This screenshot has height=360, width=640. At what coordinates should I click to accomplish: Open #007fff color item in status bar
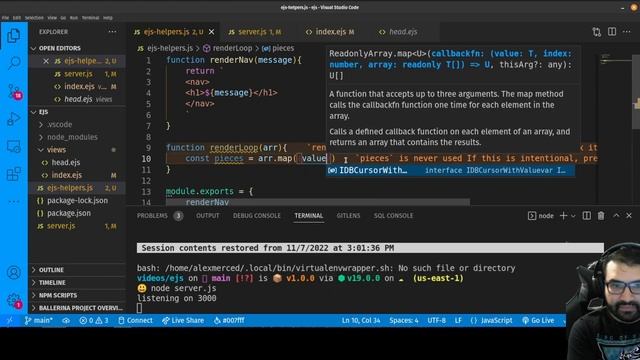(x=229, y=321)
